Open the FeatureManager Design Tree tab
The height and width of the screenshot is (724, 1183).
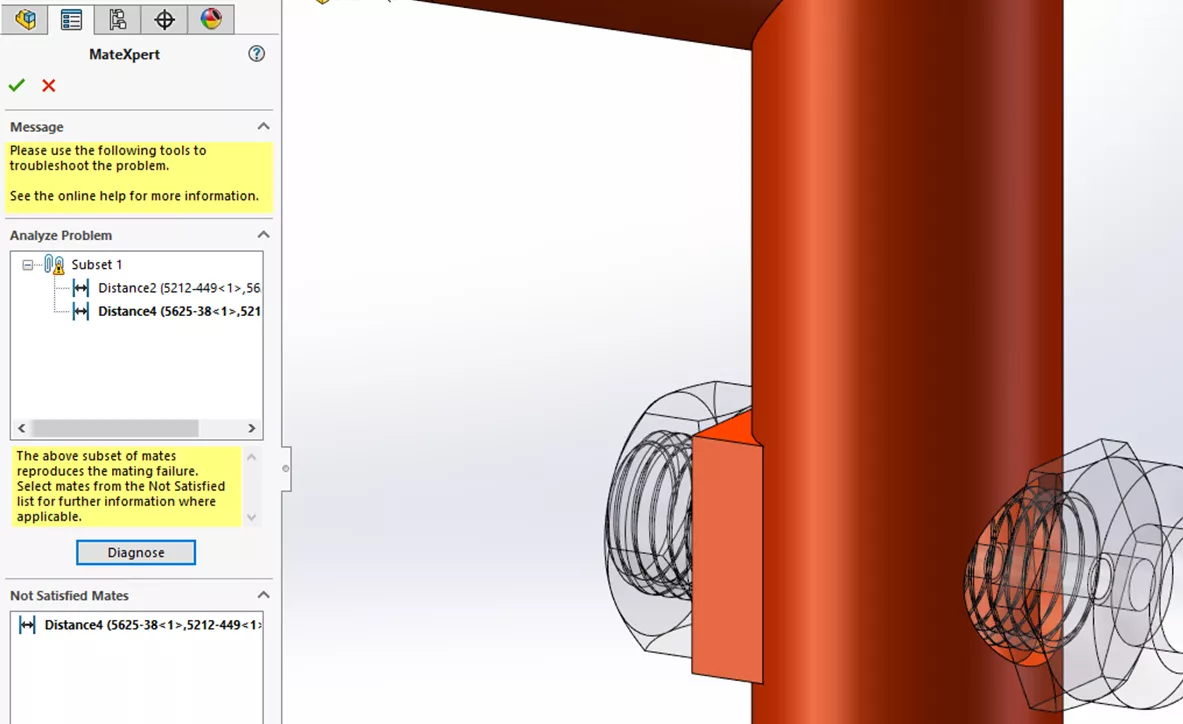click(25, 19)
